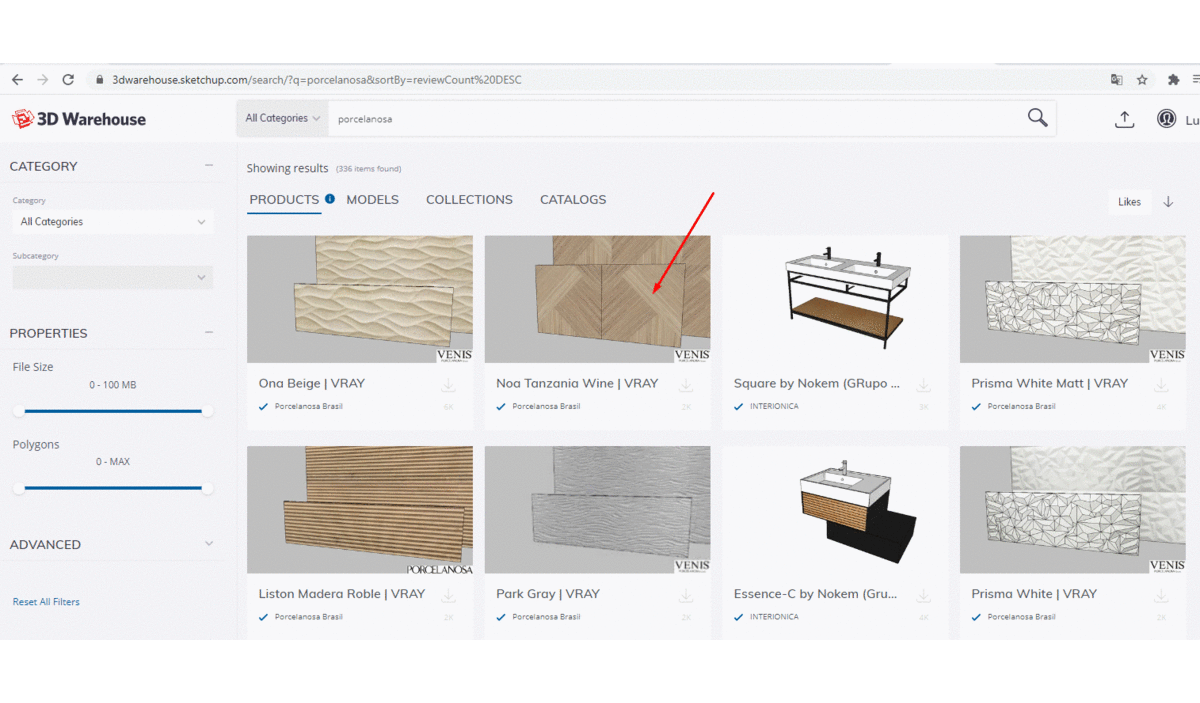1200x703 pixels.
Task: Open Liston Madera Roble | VRAY title
Action: 342,594
